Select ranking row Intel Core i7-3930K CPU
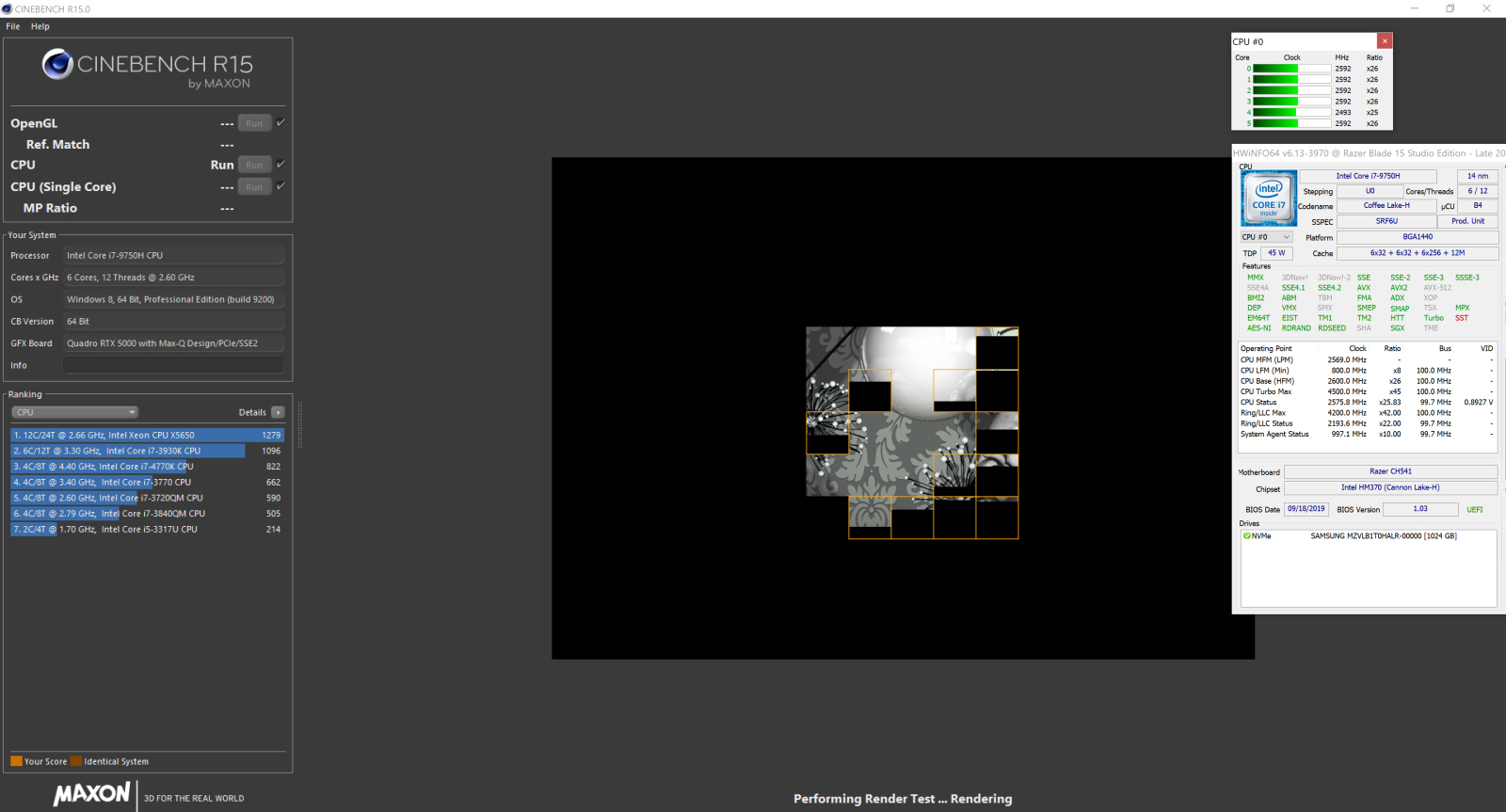 pyautogui.click(x=147, y=451)
